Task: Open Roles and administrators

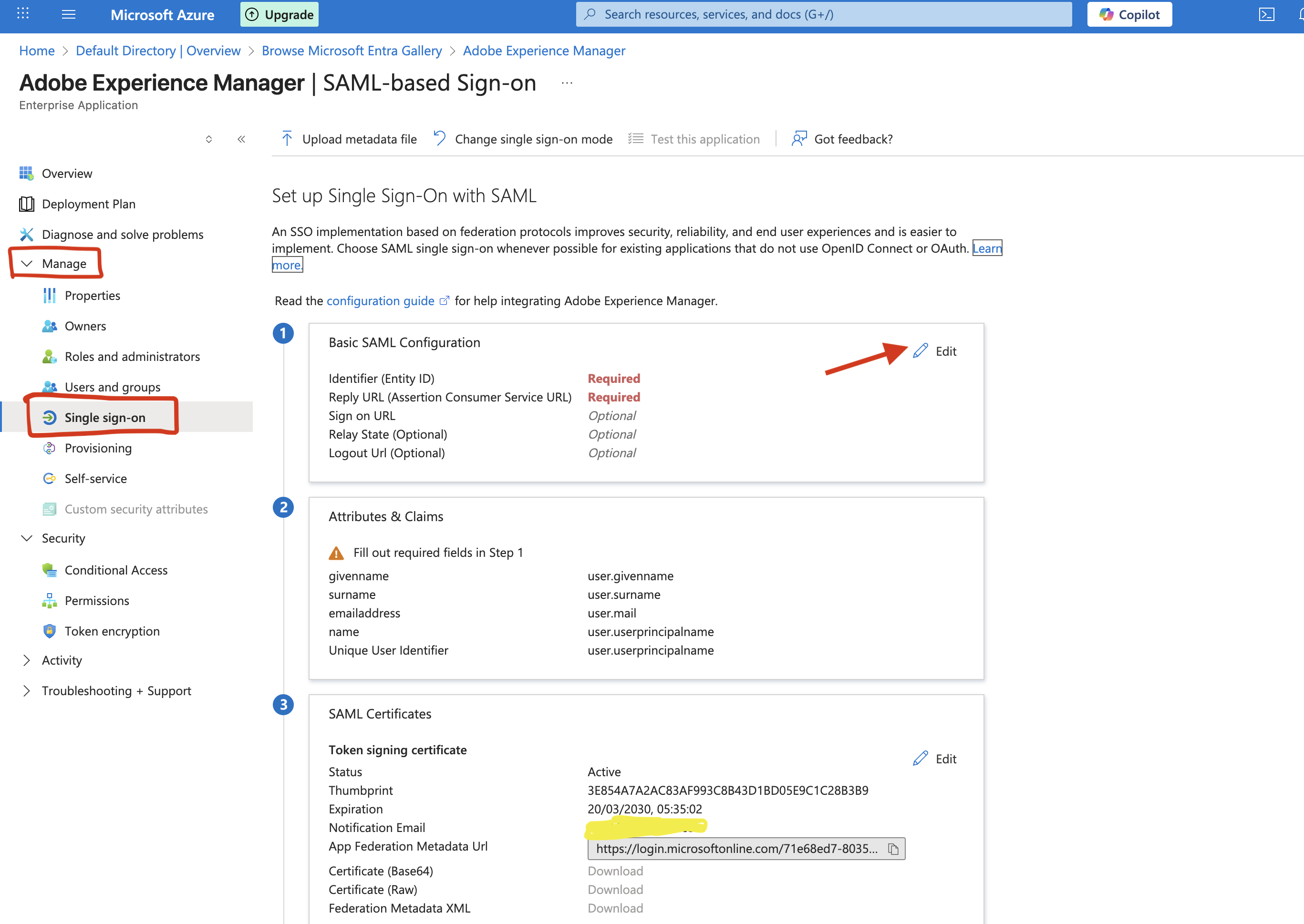Action: tap(133, 357)
